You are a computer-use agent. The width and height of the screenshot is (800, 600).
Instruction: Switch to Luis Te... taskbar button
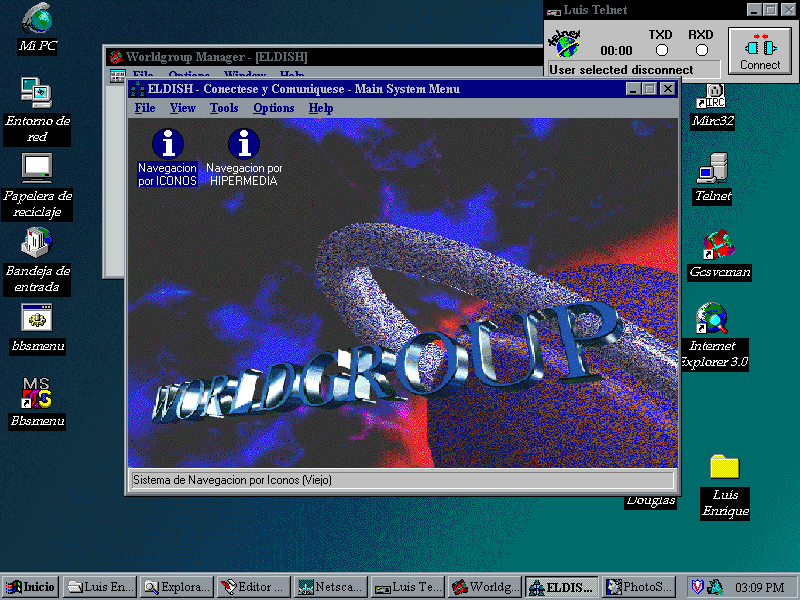pos(408,587)
